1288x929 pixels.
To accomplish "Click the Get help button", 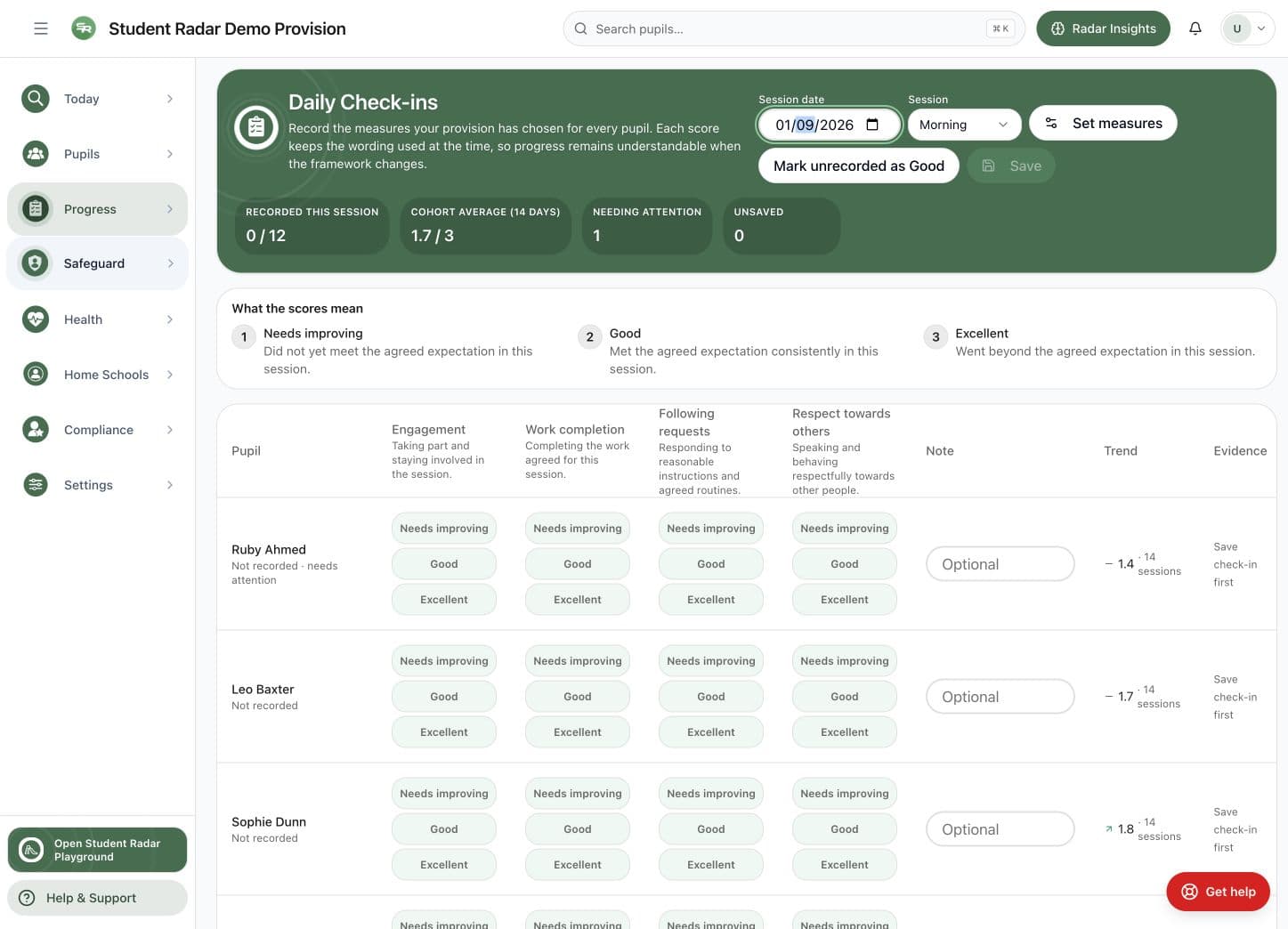I will (1218, 892).
